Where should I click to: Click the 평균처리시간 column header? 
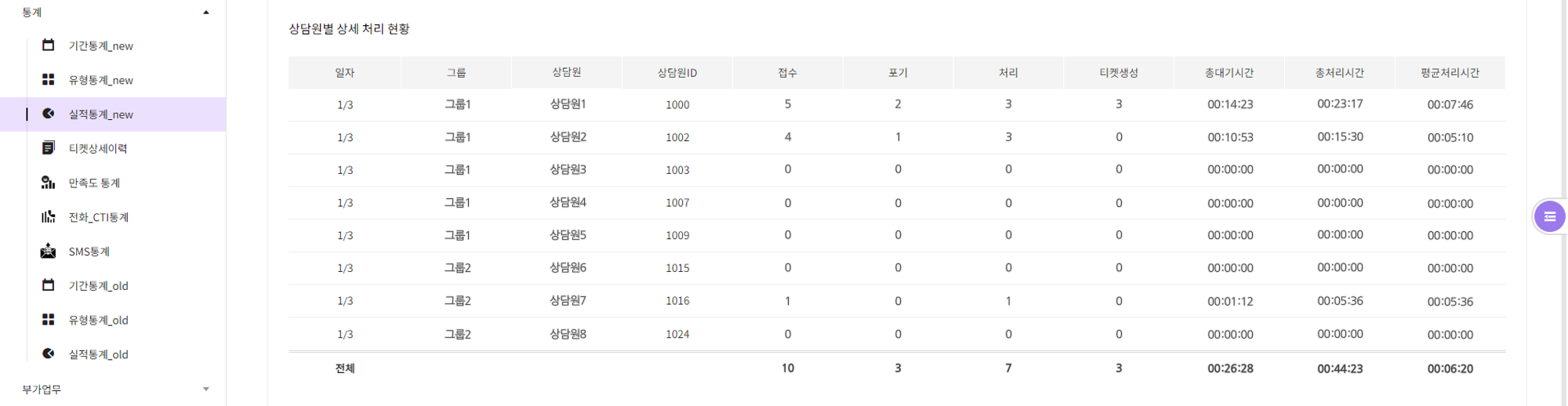point(1450,73)
